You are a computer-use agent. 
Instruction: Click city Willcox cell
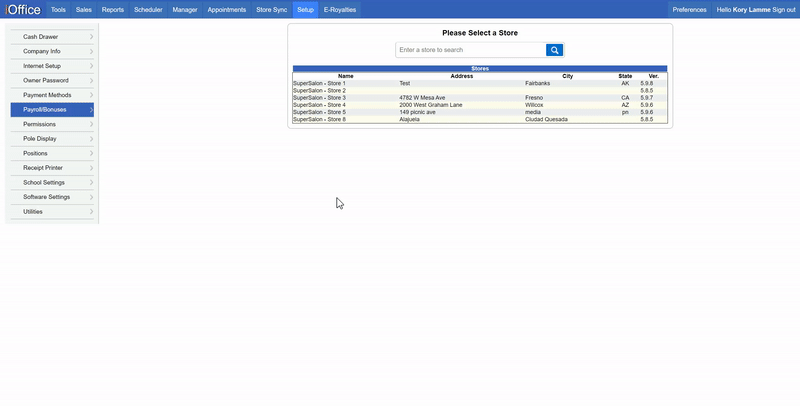[534, 105]
